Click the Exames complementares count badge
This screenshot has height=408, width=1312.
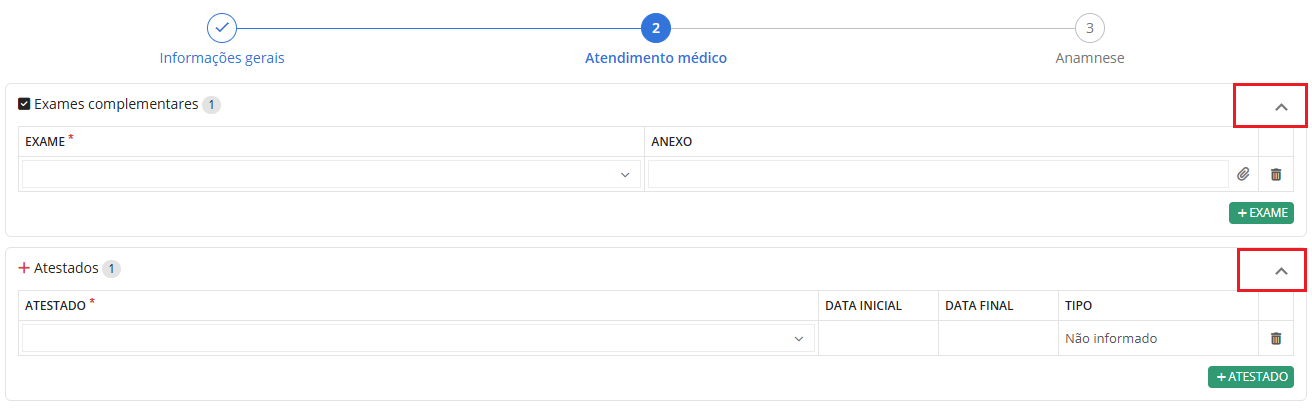(x=212, y=104)
